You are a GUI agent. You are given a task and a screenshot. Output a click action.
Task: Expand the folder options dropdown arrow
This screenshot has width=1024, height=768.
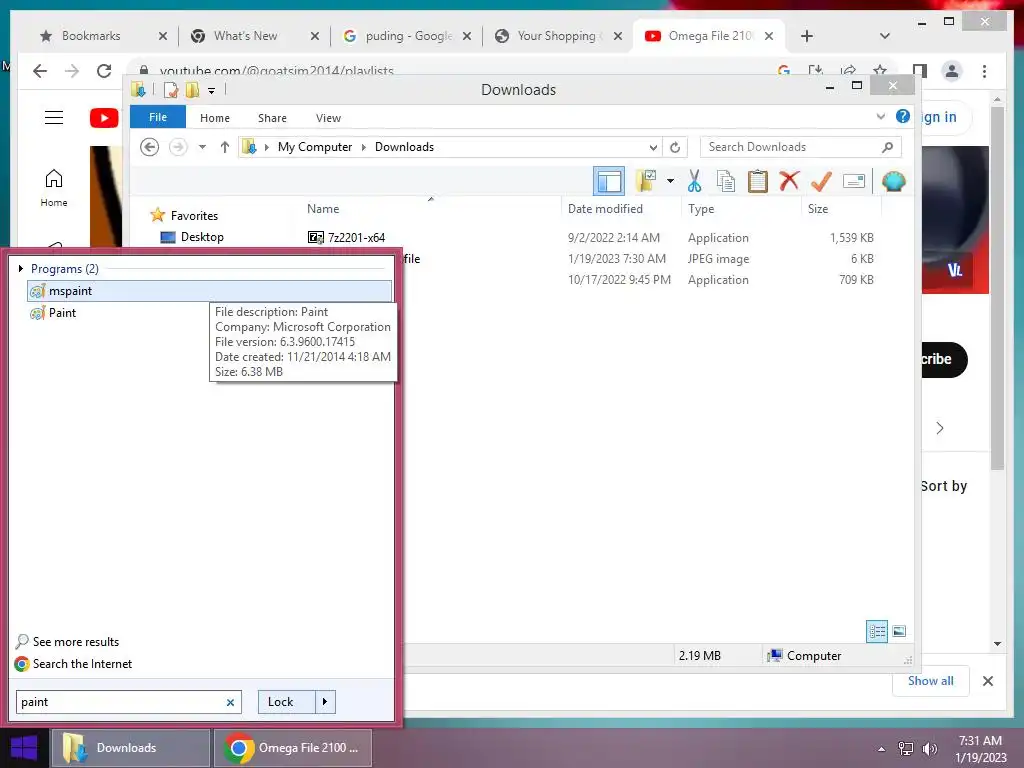tap(670, 181)
